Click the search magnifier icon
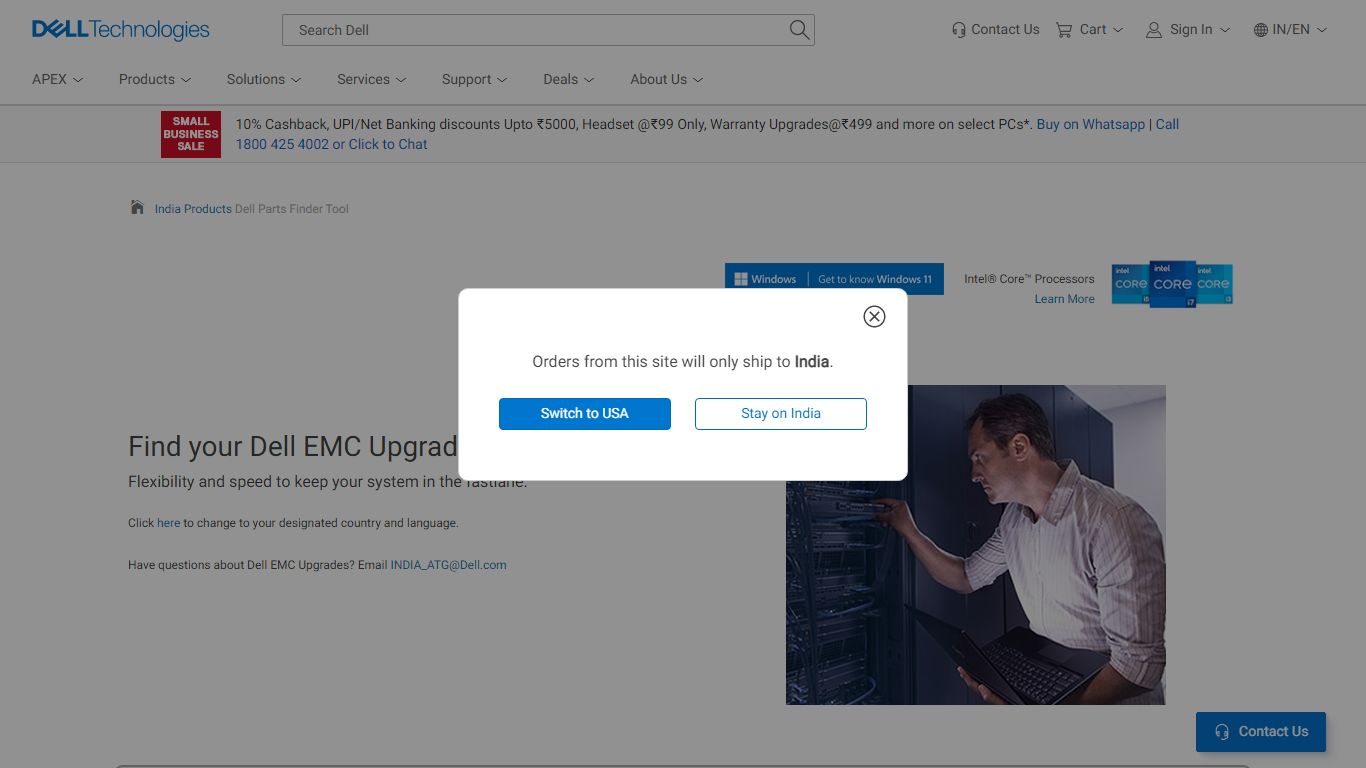Viewport: 1366px width, 768px height. (799, 30)
